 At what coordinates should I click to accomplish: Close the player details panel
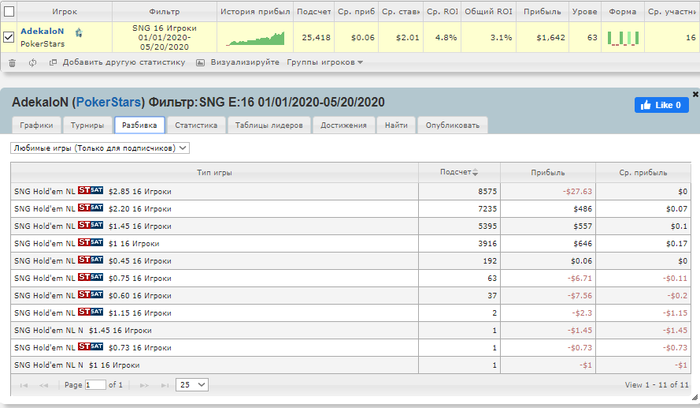point(695,94)
